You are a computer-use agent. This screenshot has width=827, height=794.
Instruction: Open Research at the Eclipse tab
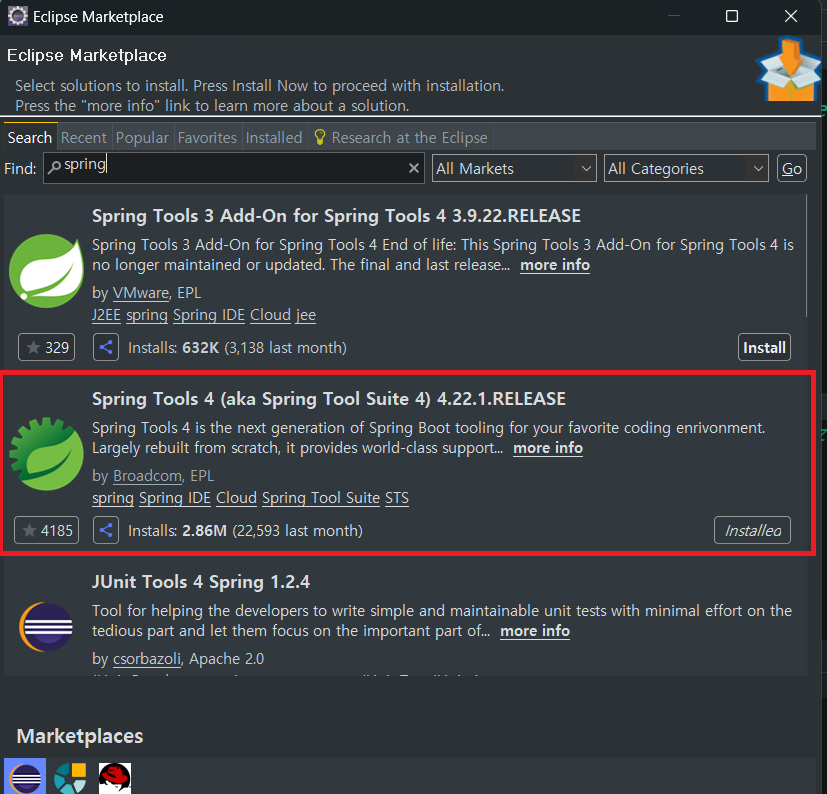(401, 138)
